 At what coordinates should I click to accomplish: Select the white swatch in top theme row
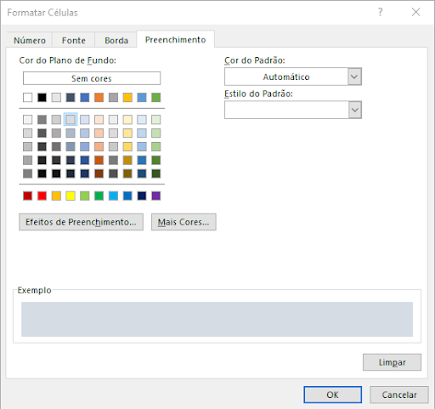click(28, 97)
